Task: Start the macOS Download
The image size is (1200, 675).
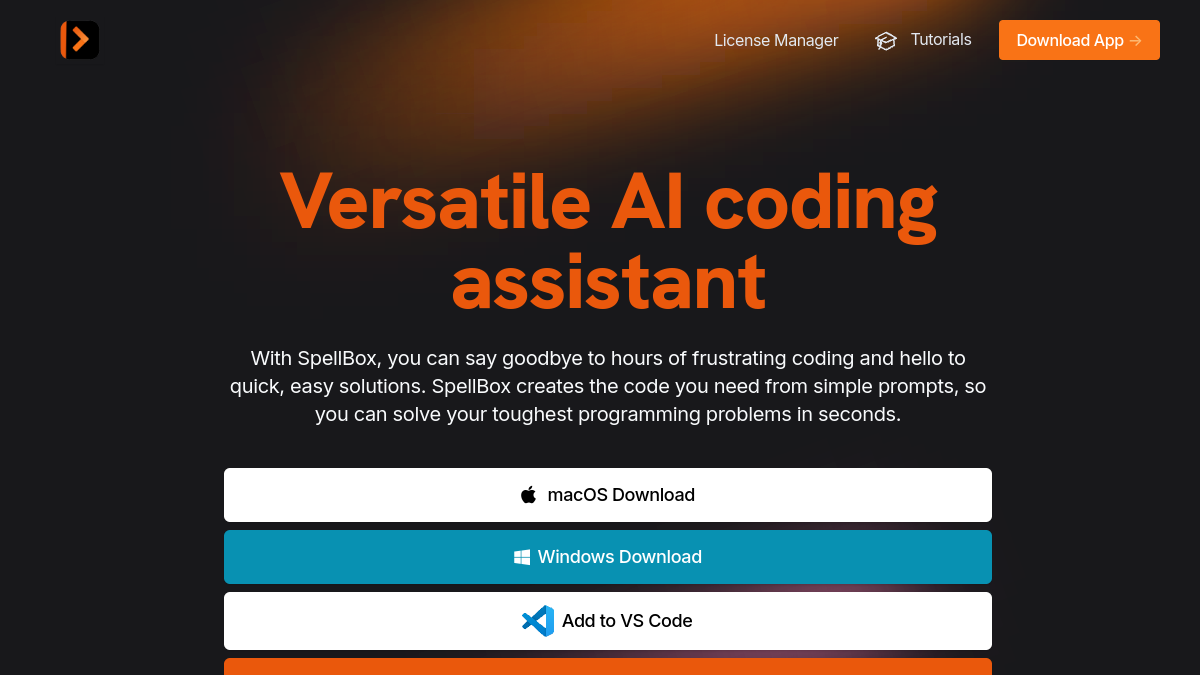Action: 608,495
